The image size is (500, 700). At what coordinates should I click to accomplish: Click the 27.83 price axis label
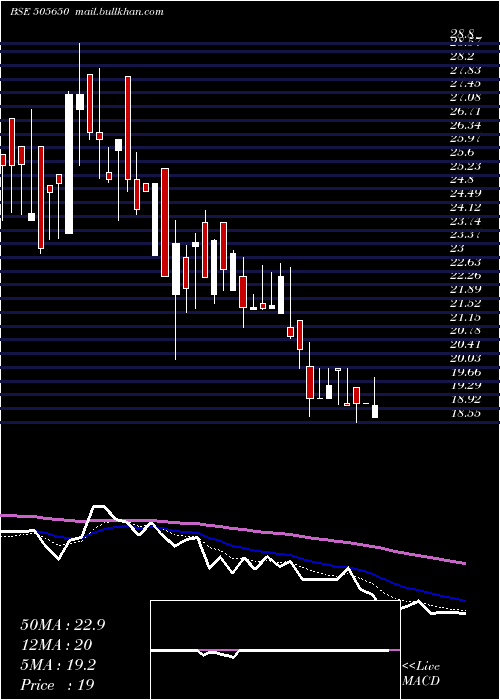coord(465,70)
